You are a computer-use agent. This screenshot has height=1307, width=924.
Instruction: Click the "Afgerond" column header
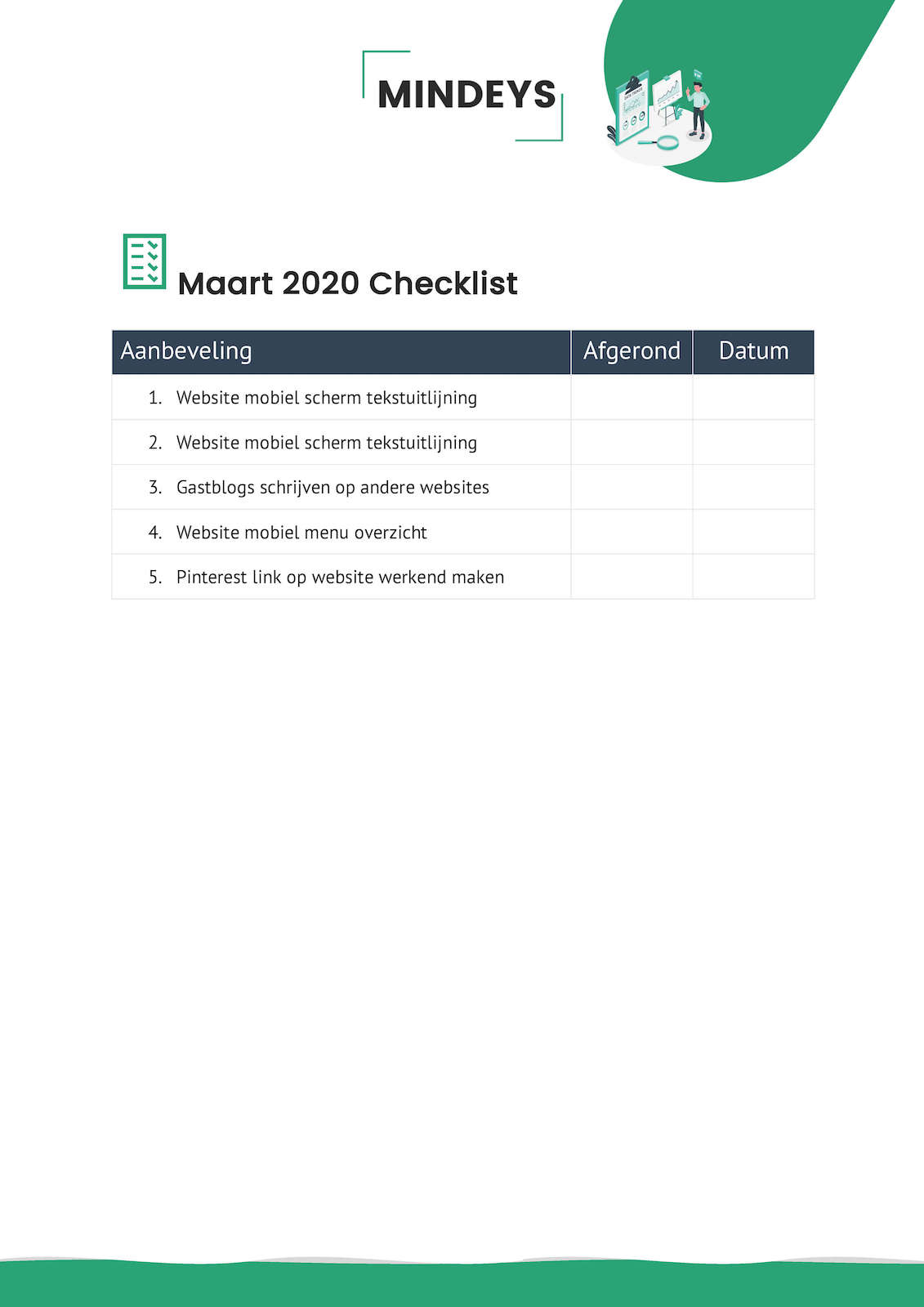pos(632,351)
